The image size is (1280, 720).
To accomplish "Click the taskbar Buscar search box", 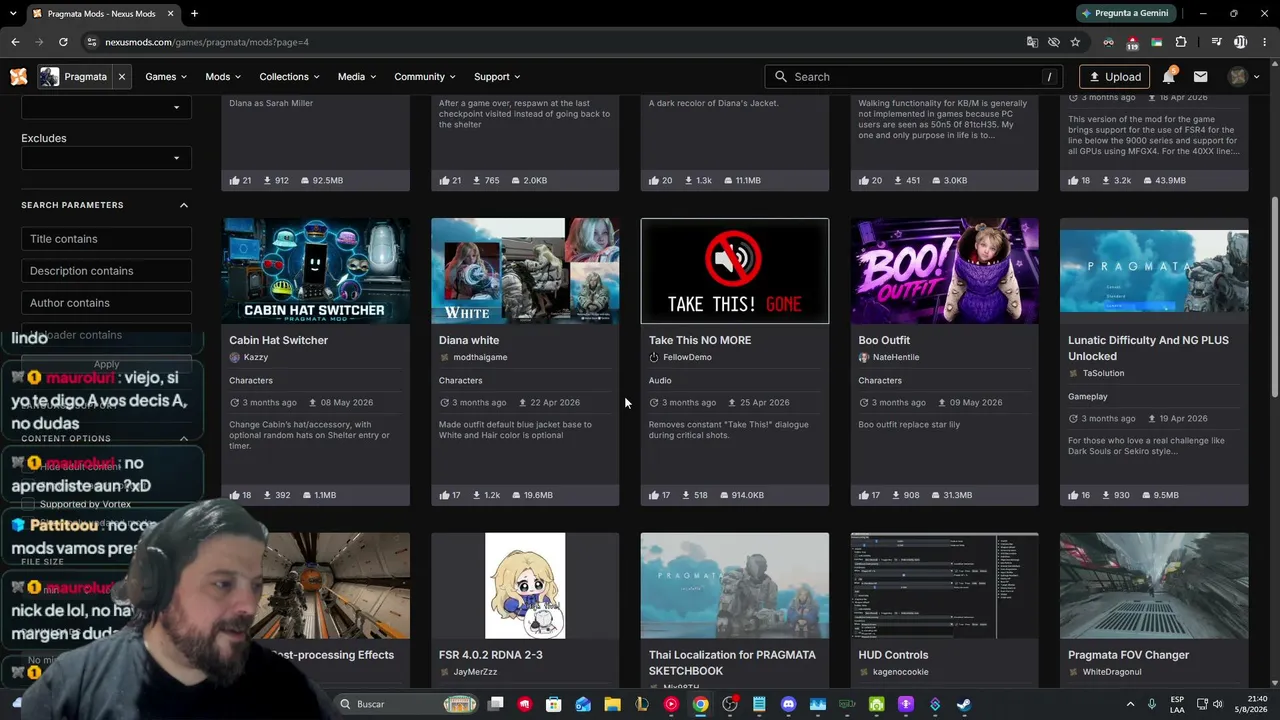I will (x=406, y=704).
